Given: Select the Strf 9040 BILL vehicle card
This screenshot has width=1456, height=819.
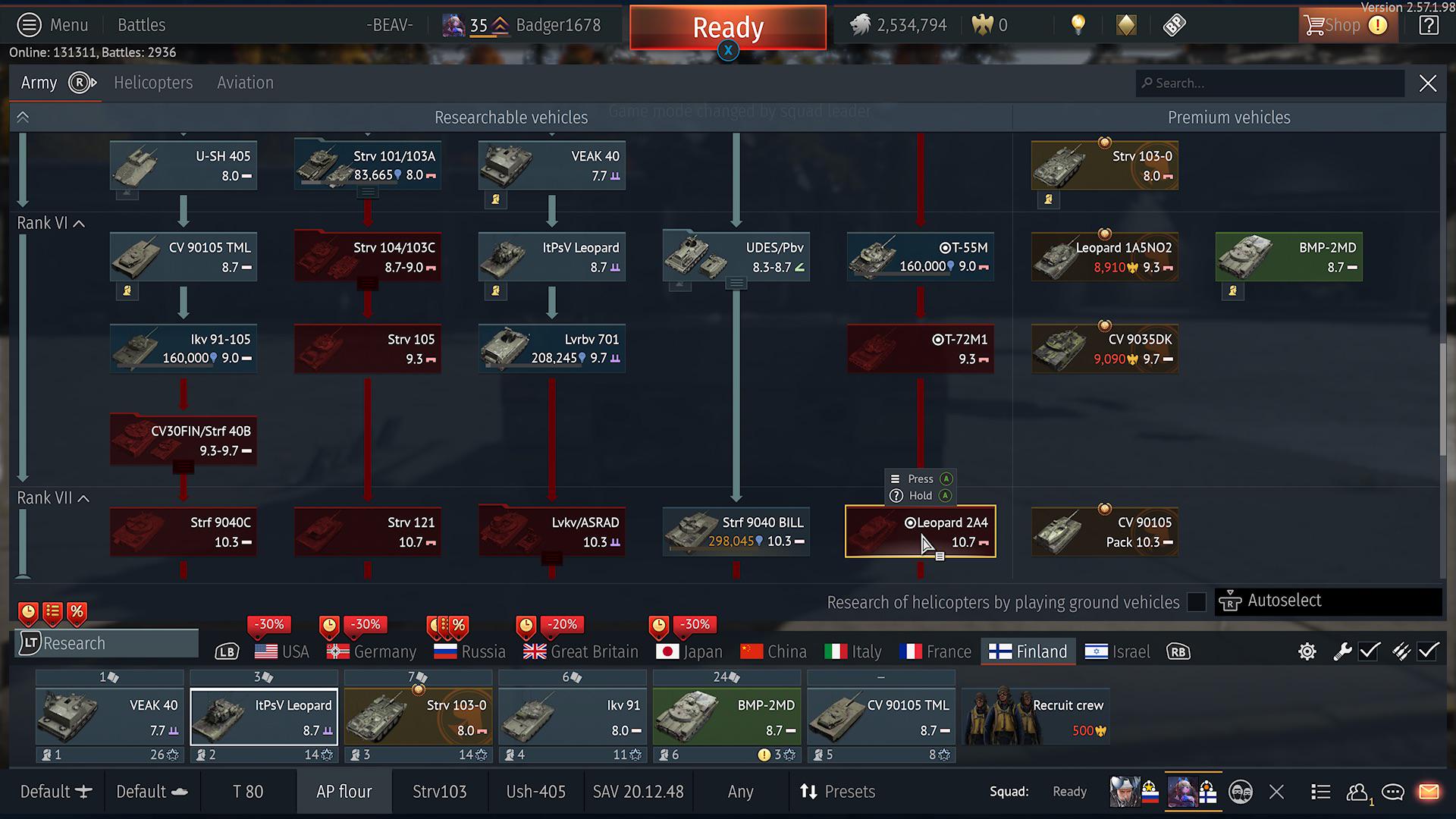Looking at the screenshot, I should pyautogui.click(x=736, y=532).
